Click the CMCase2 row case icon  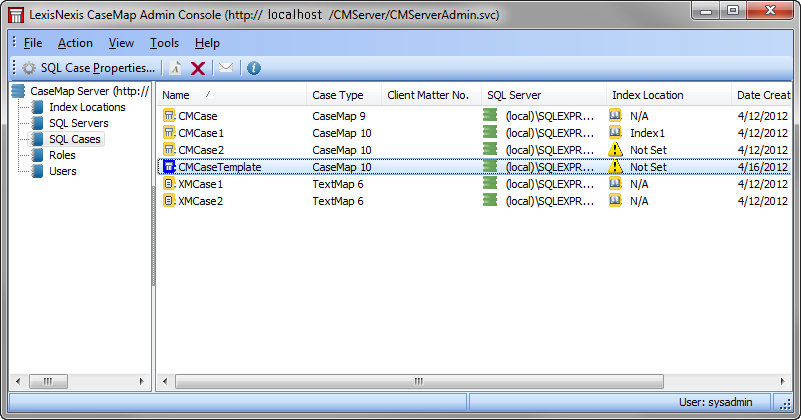(169, 150)
